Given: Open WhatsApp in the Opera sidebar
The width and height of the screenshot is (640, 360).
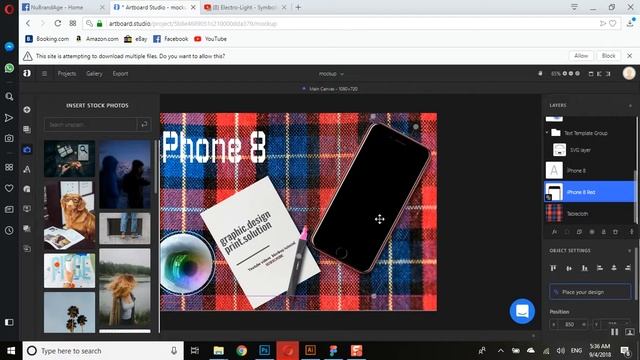Looking at the screenshot, I should point(9,68).
